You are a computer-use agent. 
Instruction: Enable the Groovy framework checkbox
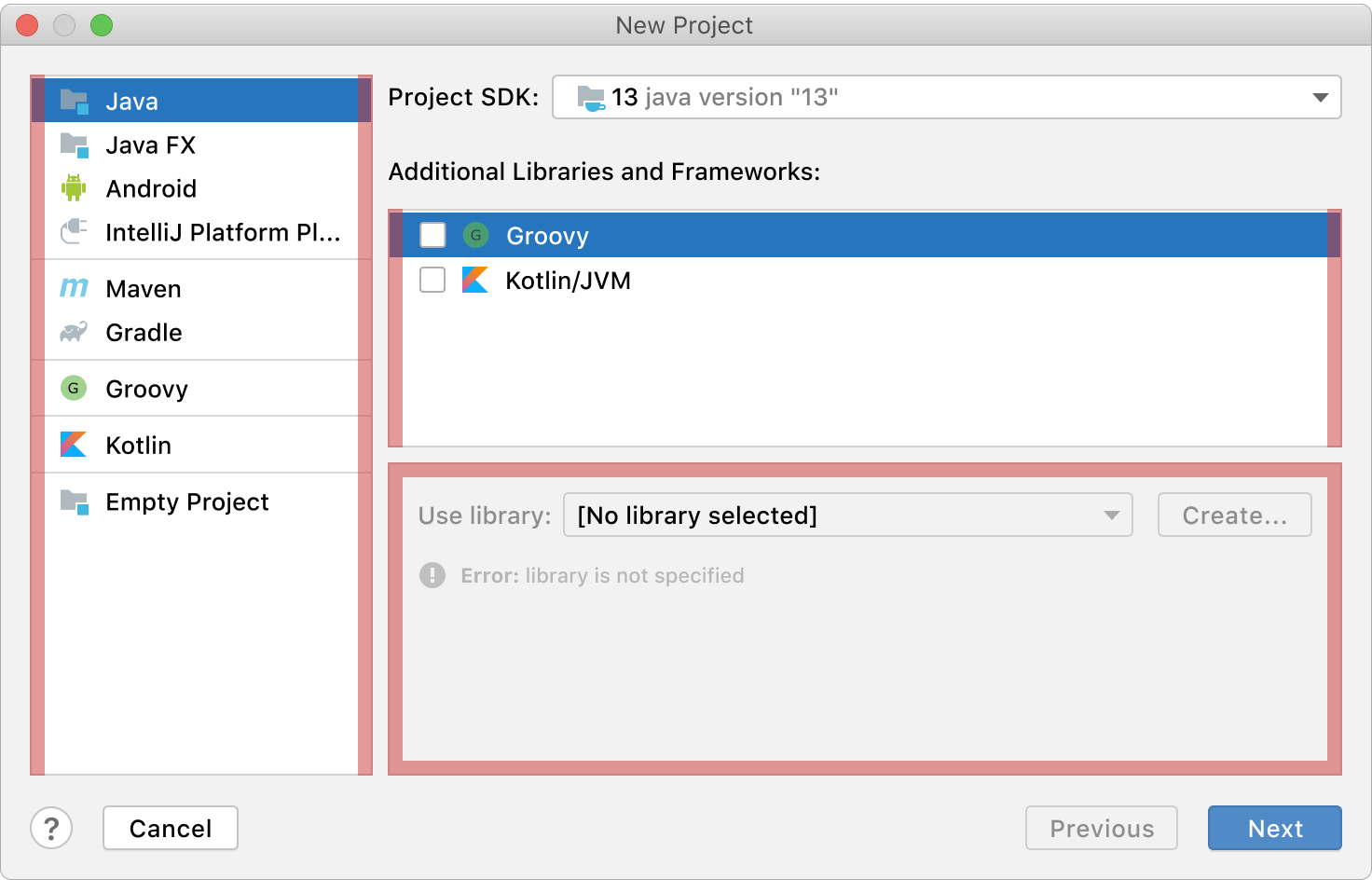(432, 235)
